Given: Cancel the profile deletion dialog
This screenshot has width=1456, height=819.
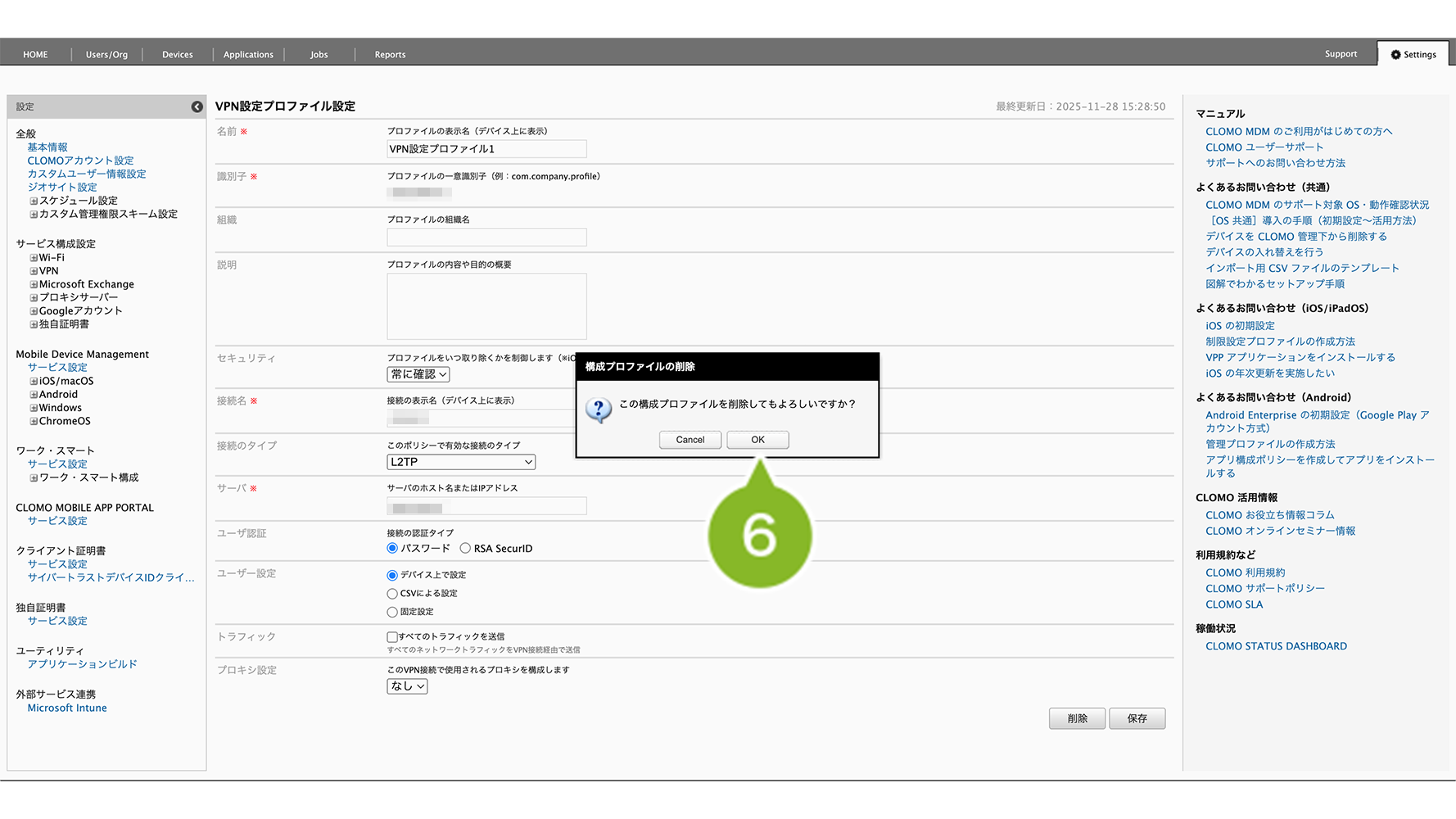Looking at the screenshot, I should click(690, 440).
